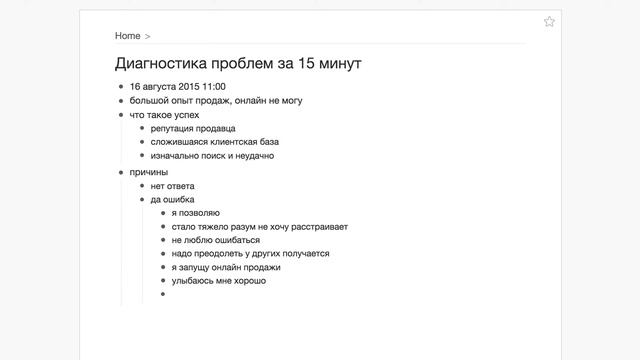Screen dimensions: 640x360
Task: Select bullet of 'надо преодолеть у других получается'
Action: point(163,253)
